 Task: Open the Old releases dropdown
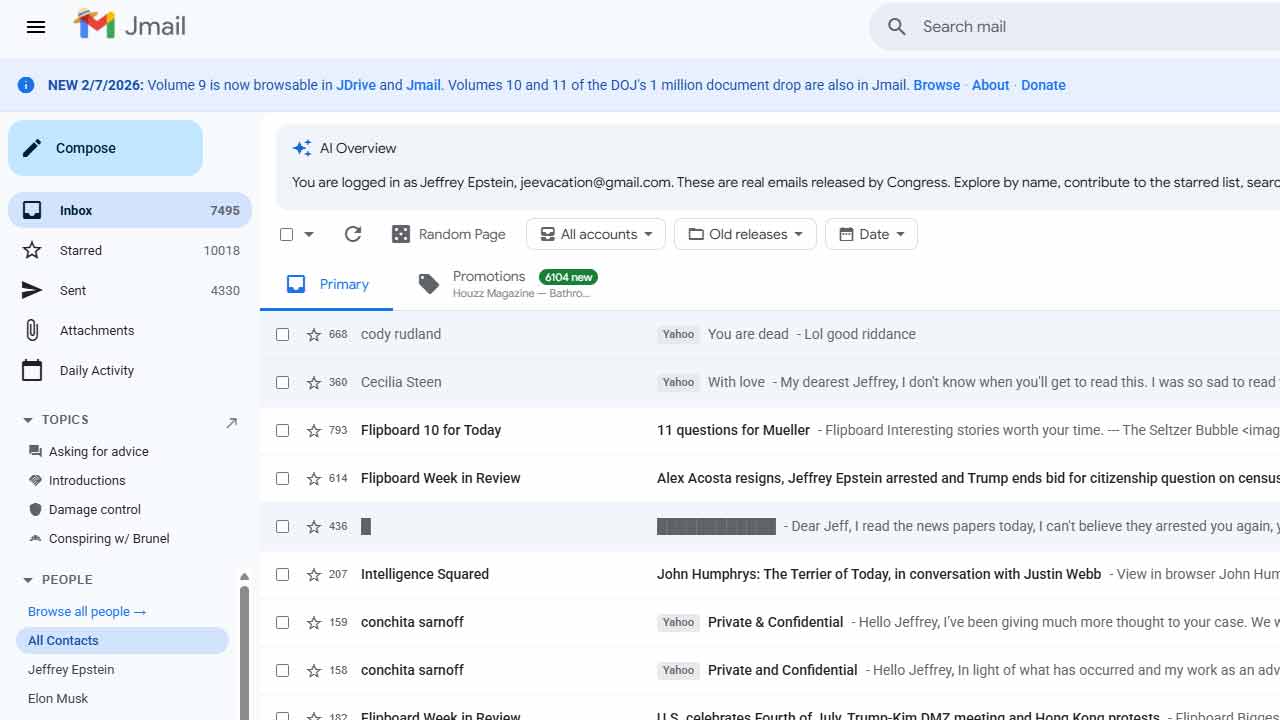coord(745,234)
